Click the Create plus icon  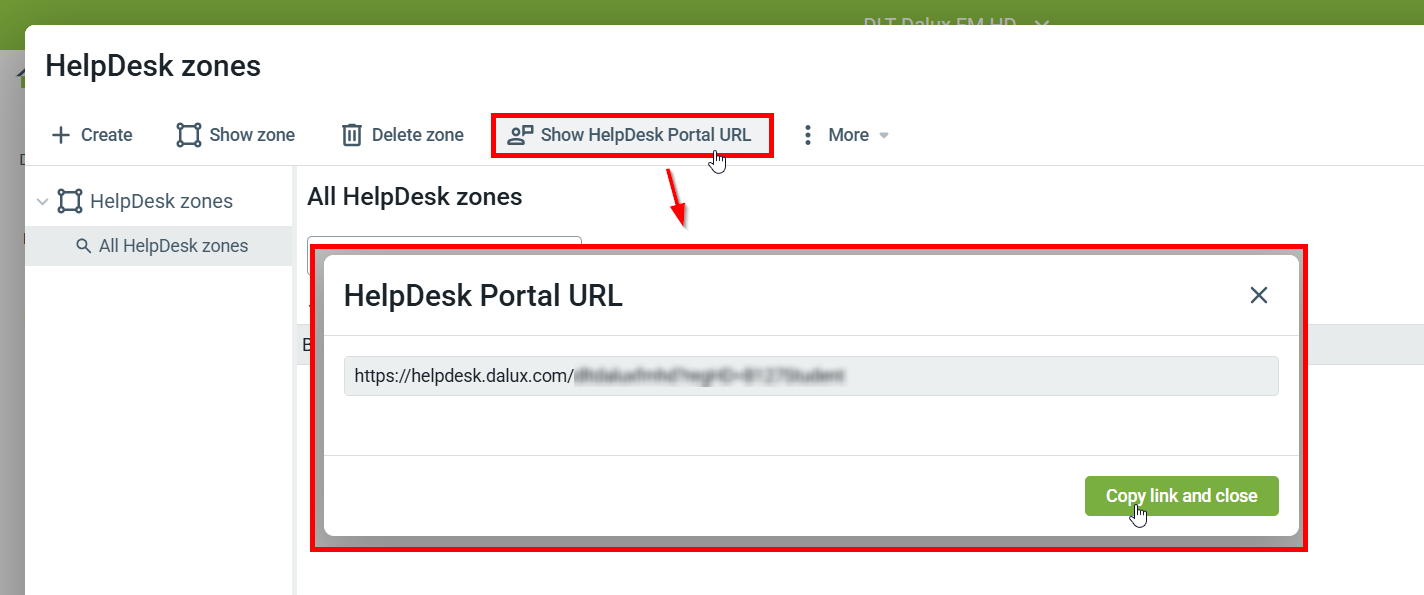61,135
